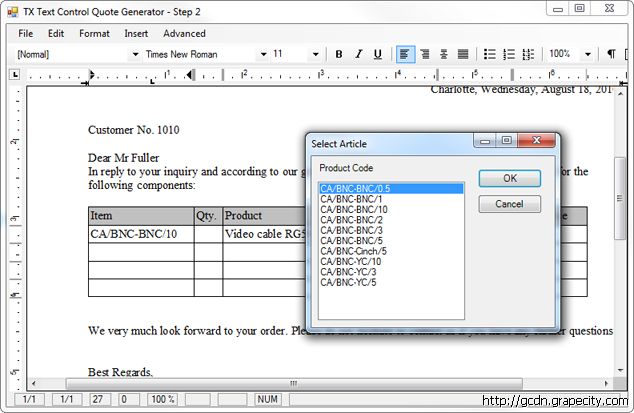Toggle bold formatting in the toolbar

click(x=340, y=54)
